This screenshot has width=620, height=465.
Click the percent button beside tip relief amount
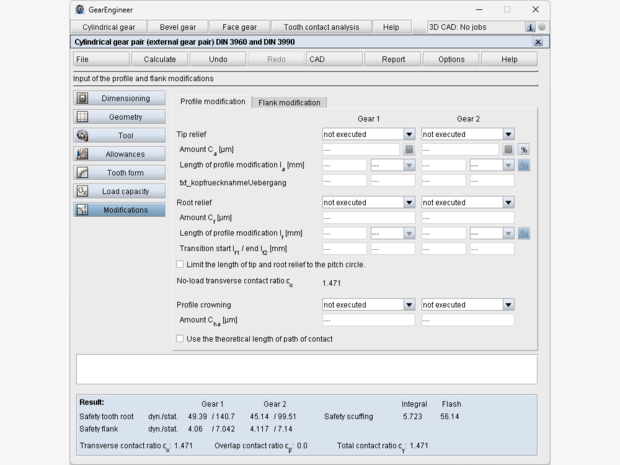click(x=524, y=149)
